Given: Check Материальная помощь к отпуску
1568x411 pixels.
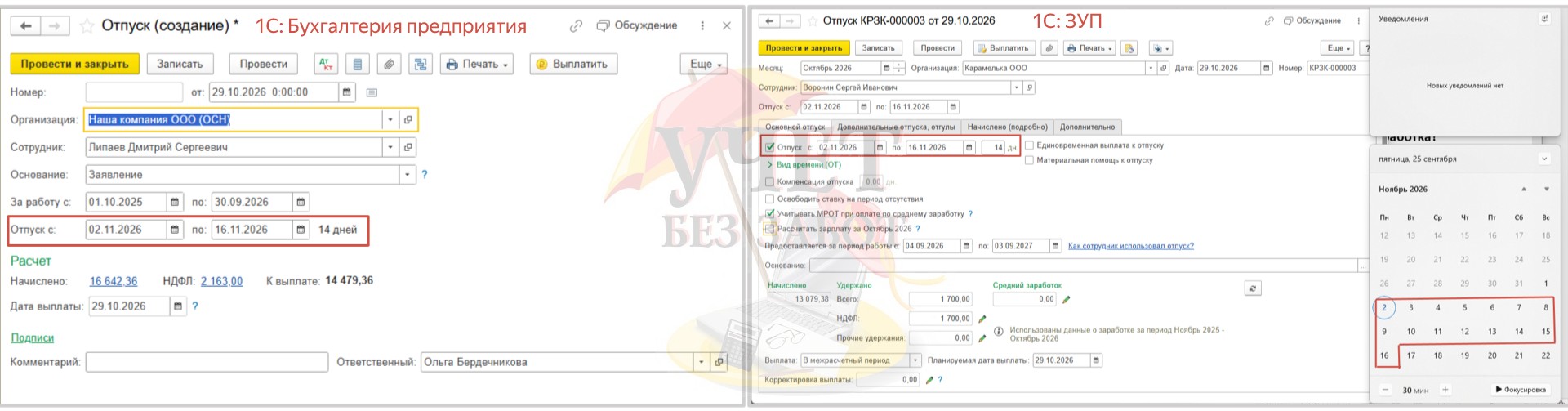Looking at the screenshot, I should click(x=1029, y=160).
